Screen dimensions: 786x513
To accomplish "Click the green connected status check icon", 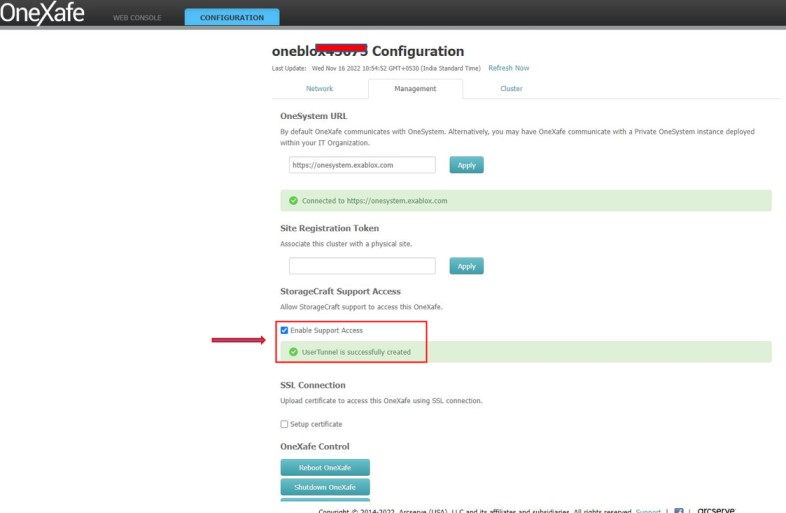I will (x=293, y=201).
